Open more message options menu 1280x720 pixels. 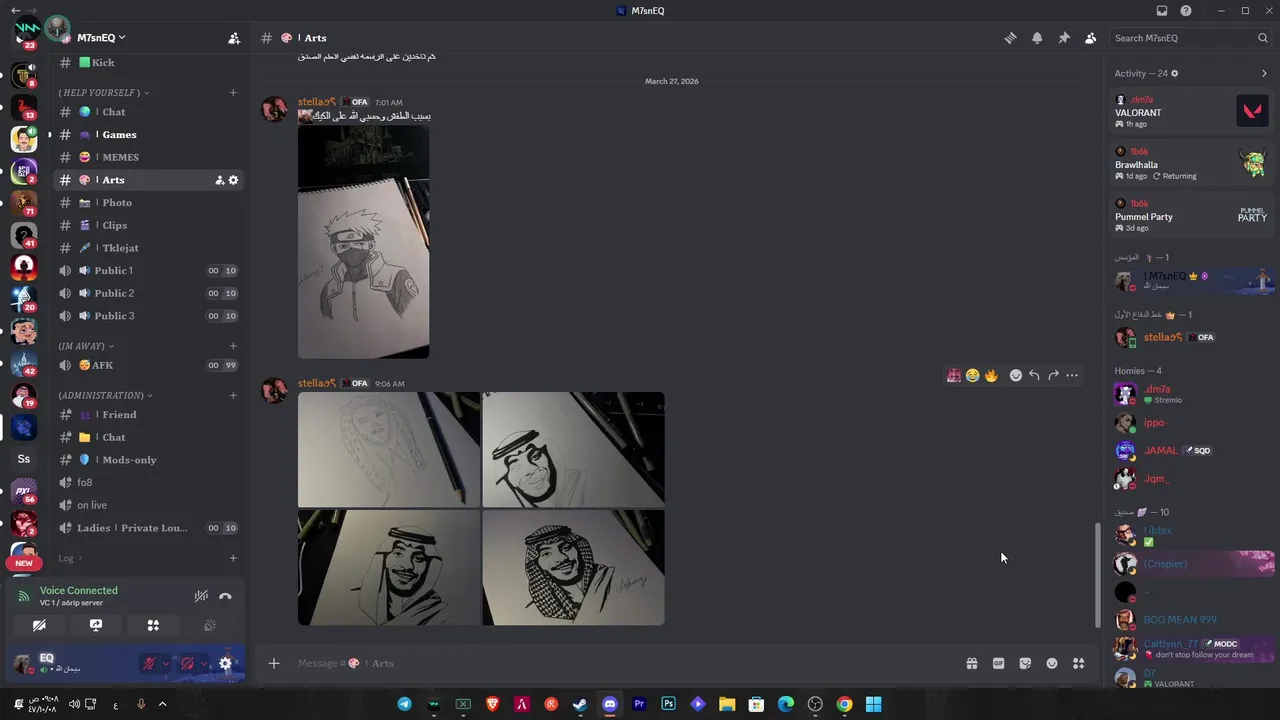coord(1072,376)
